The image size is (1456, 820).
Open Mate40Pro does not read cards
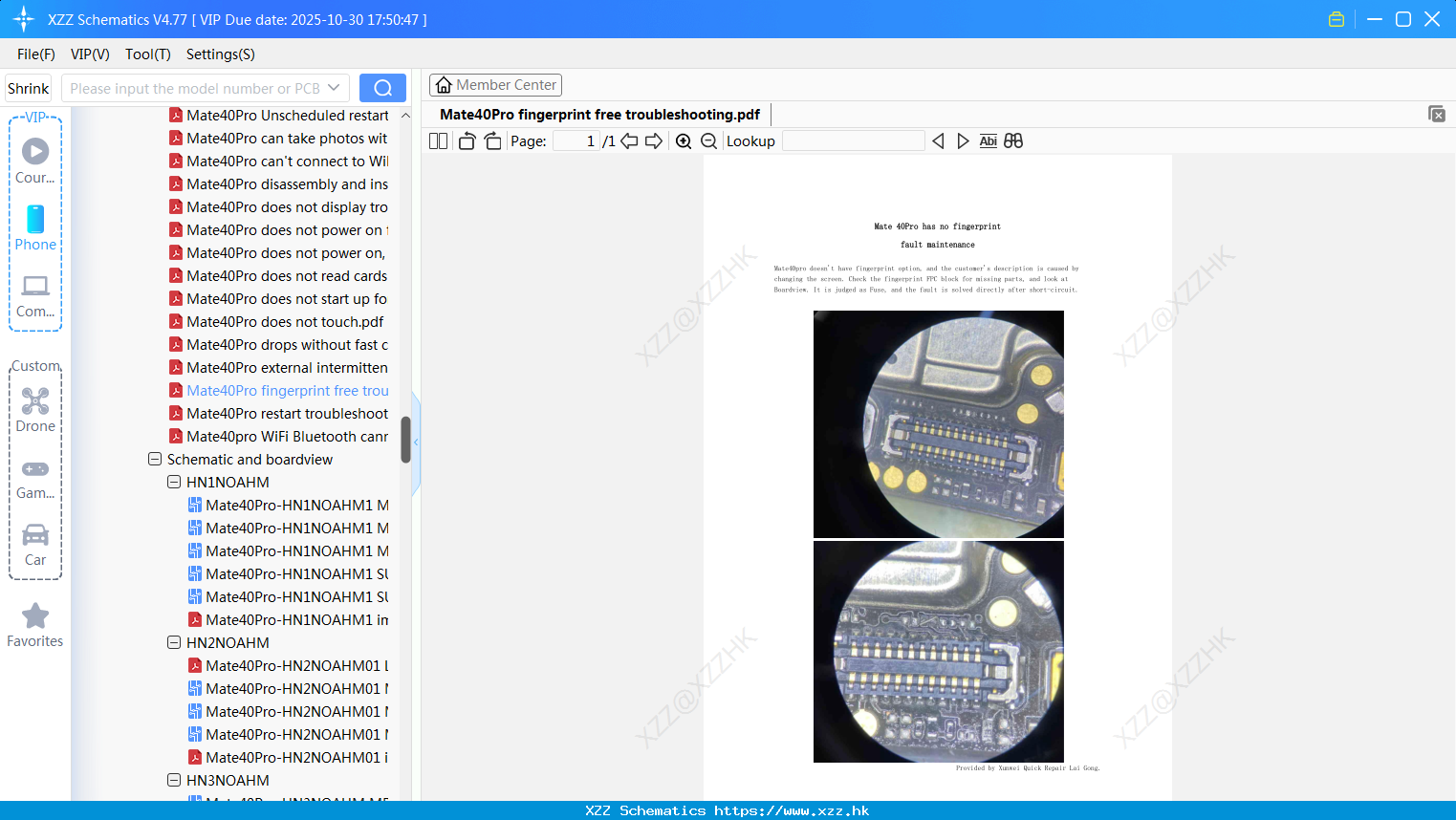[279, 275]
